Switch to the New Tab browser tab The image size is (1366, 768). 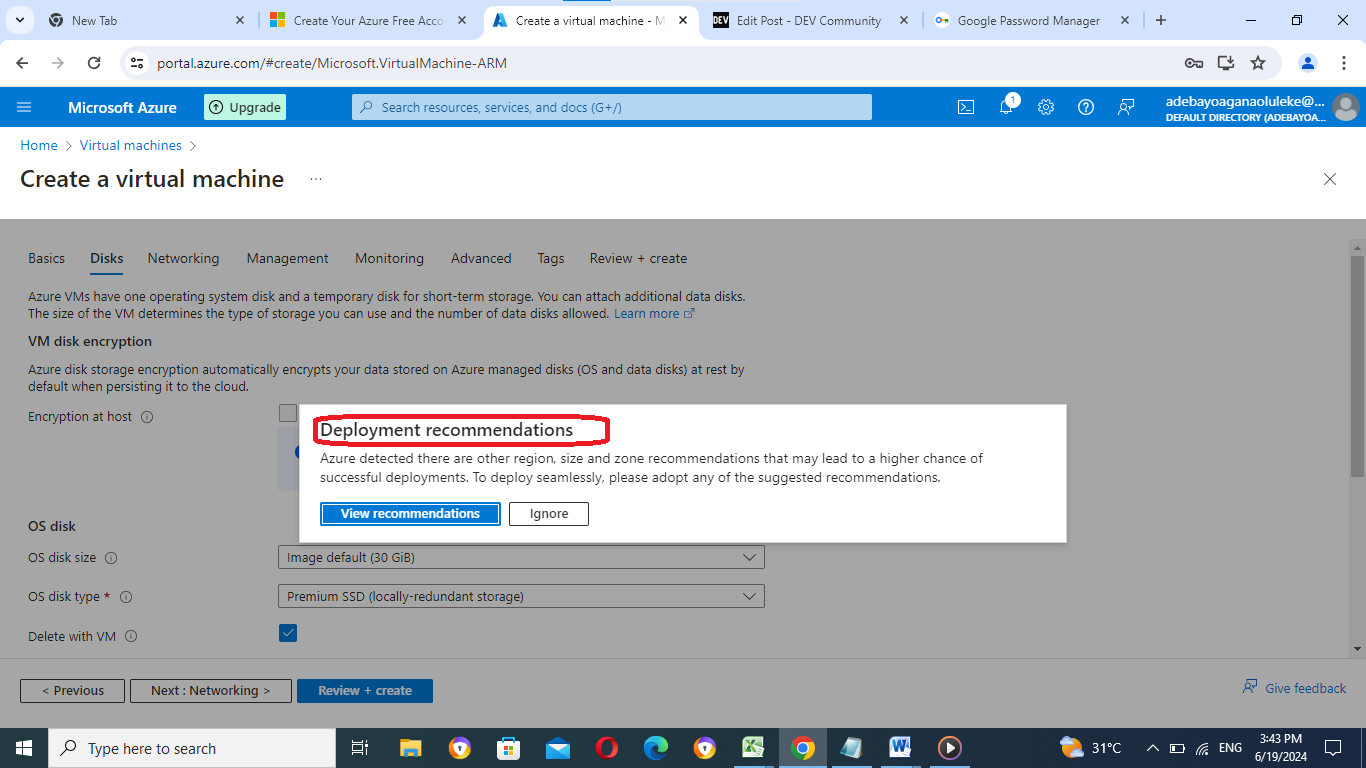[x=144, y=20]
